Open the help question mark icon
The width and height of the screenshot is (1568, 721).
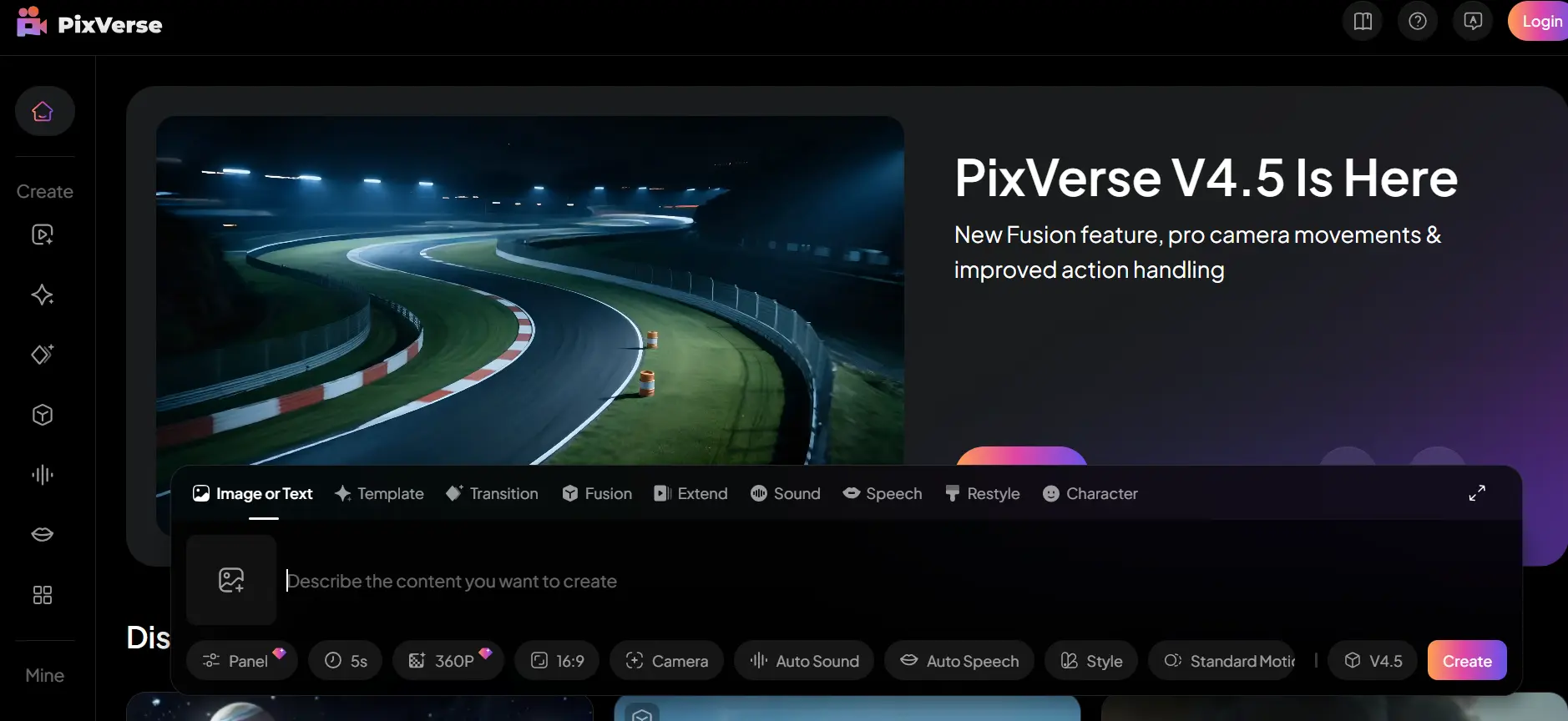click(1418, 21)
